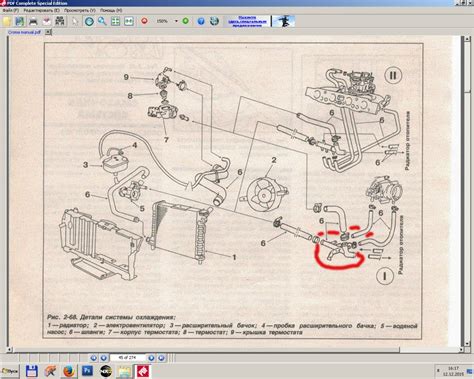This screenshot has width=474, height=379.
Task: Print the document using printer icon
Action: coord(33,22)
